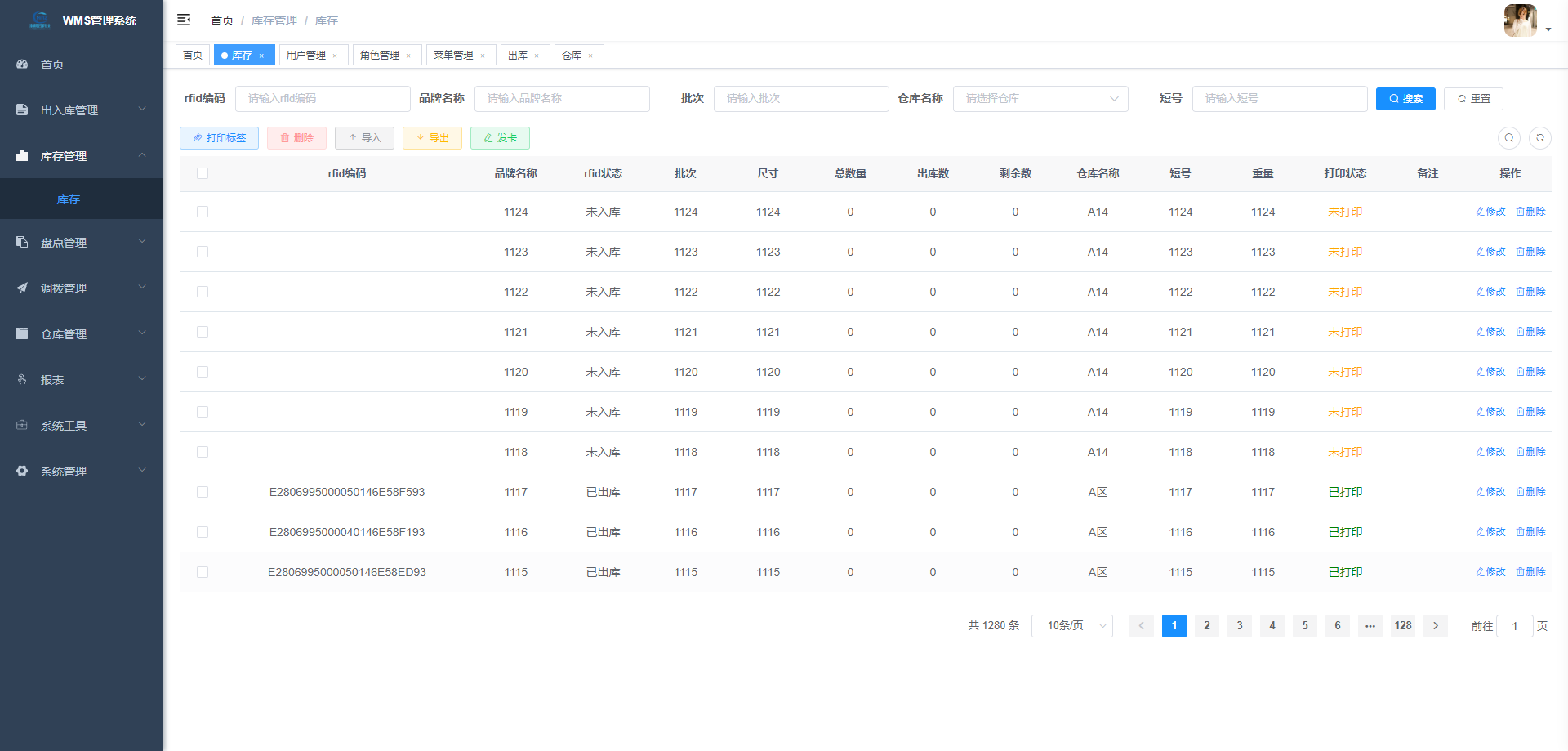
Task: Click the 调拨管理 paper plane icon
Action: (x=22, y=288)
